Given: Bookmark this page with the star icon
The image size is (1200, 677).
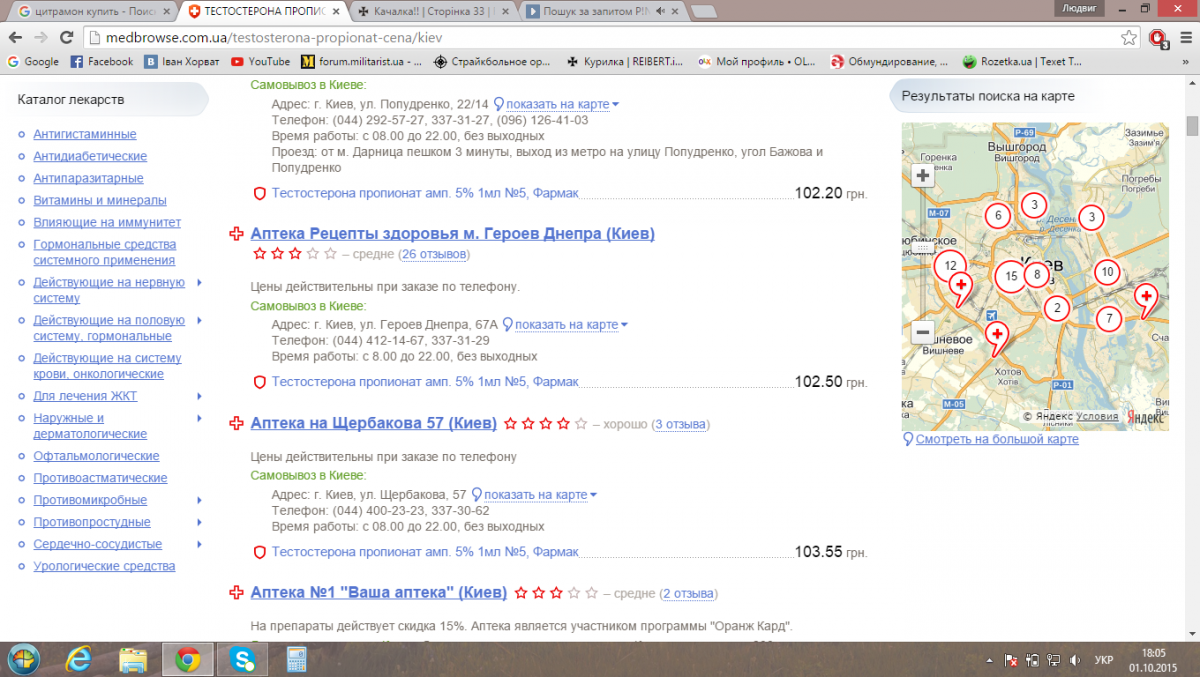Looking at the screenshot, I should pos(1128,38).
